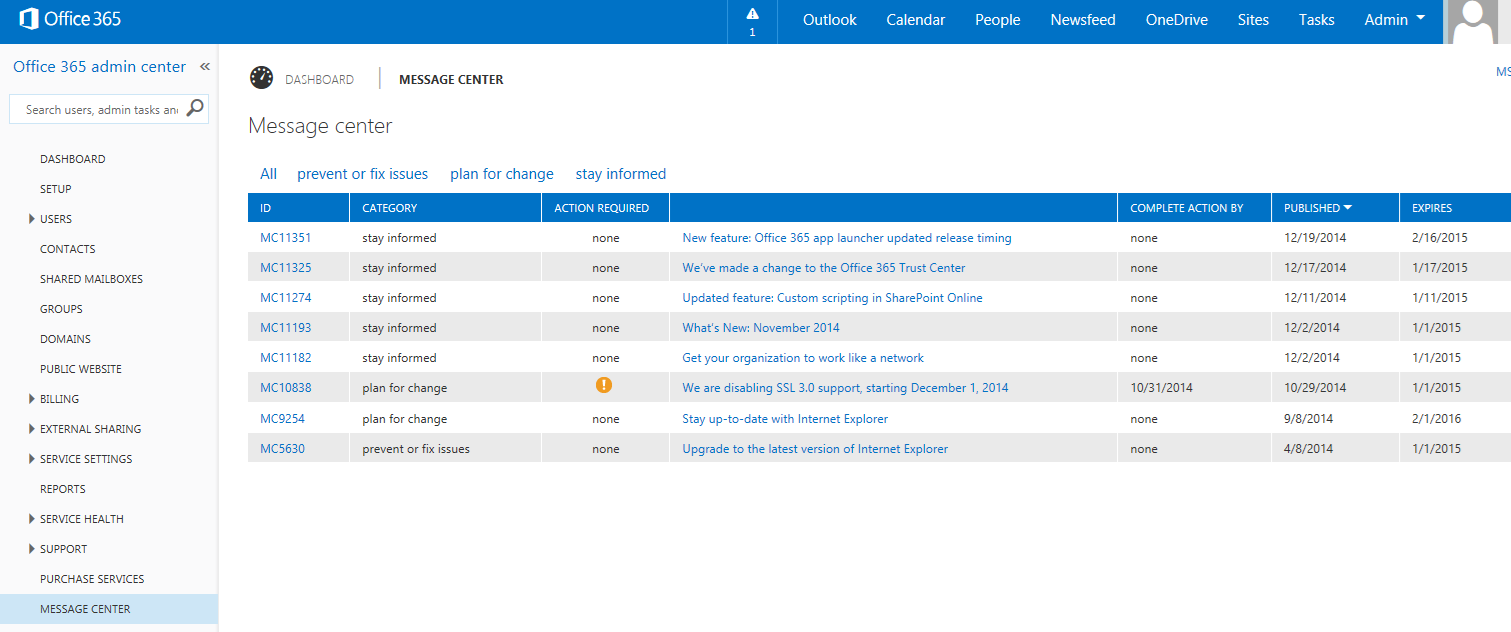
Task: Expand External Sharing in sidebar
Action: point(32,429)
